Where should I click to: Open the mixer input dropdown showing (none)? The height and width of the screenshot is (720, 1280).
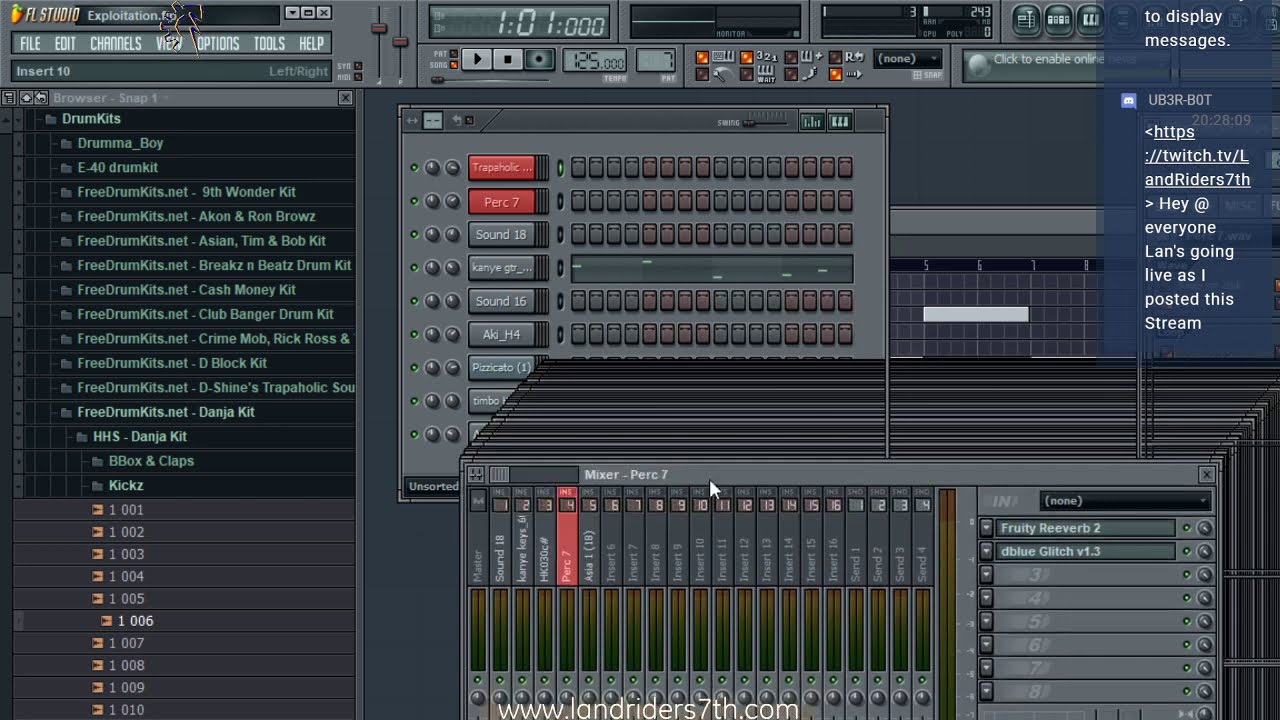pyautogui.click(x=1125, y=501)
